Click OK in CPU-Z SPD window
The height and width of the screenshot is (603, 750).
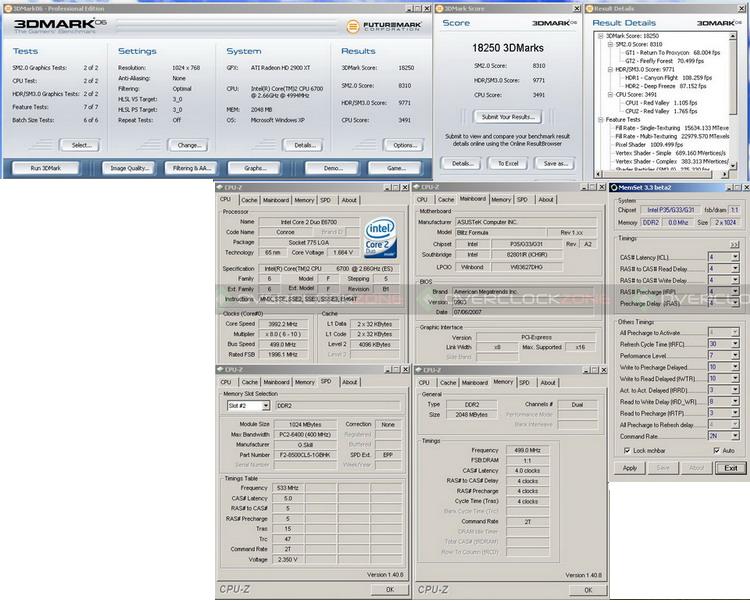tap(390, 590)
